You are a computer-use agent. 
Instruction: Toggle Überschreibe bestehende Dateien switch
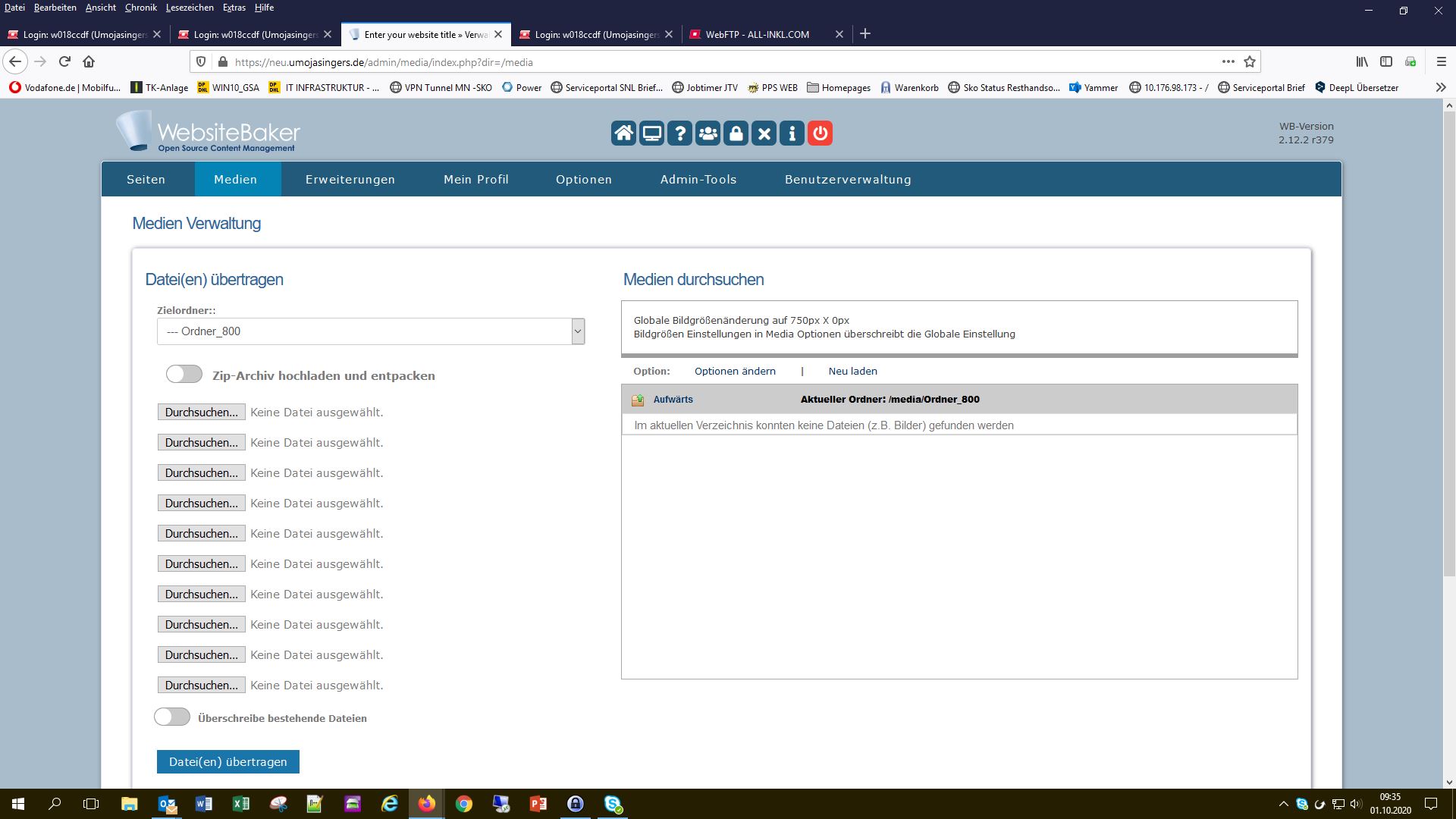(x=172, y=717)
